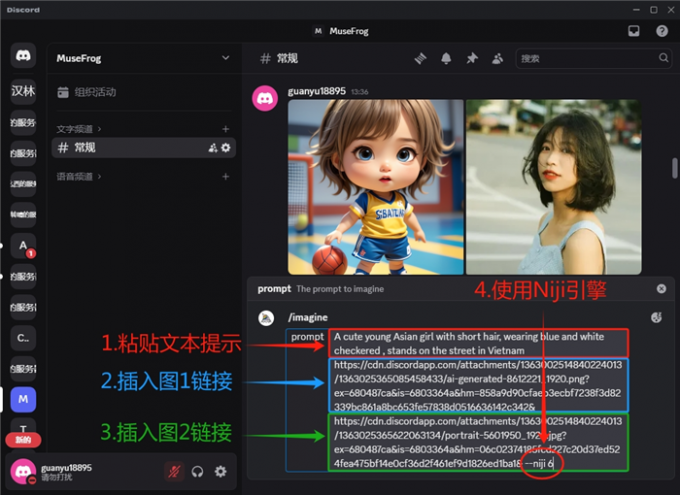Open the help question mark icon
680x495 pixels.
coord(662,31)
